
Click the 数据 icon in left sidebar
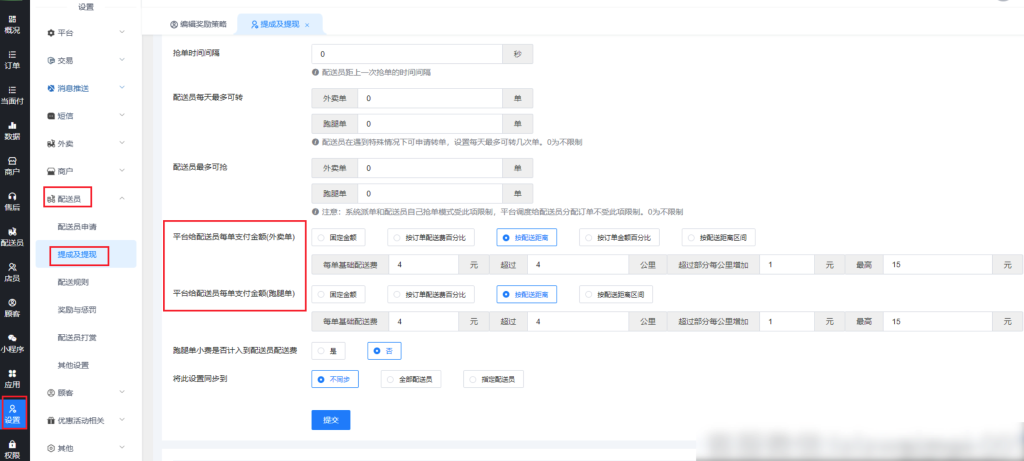12,130
